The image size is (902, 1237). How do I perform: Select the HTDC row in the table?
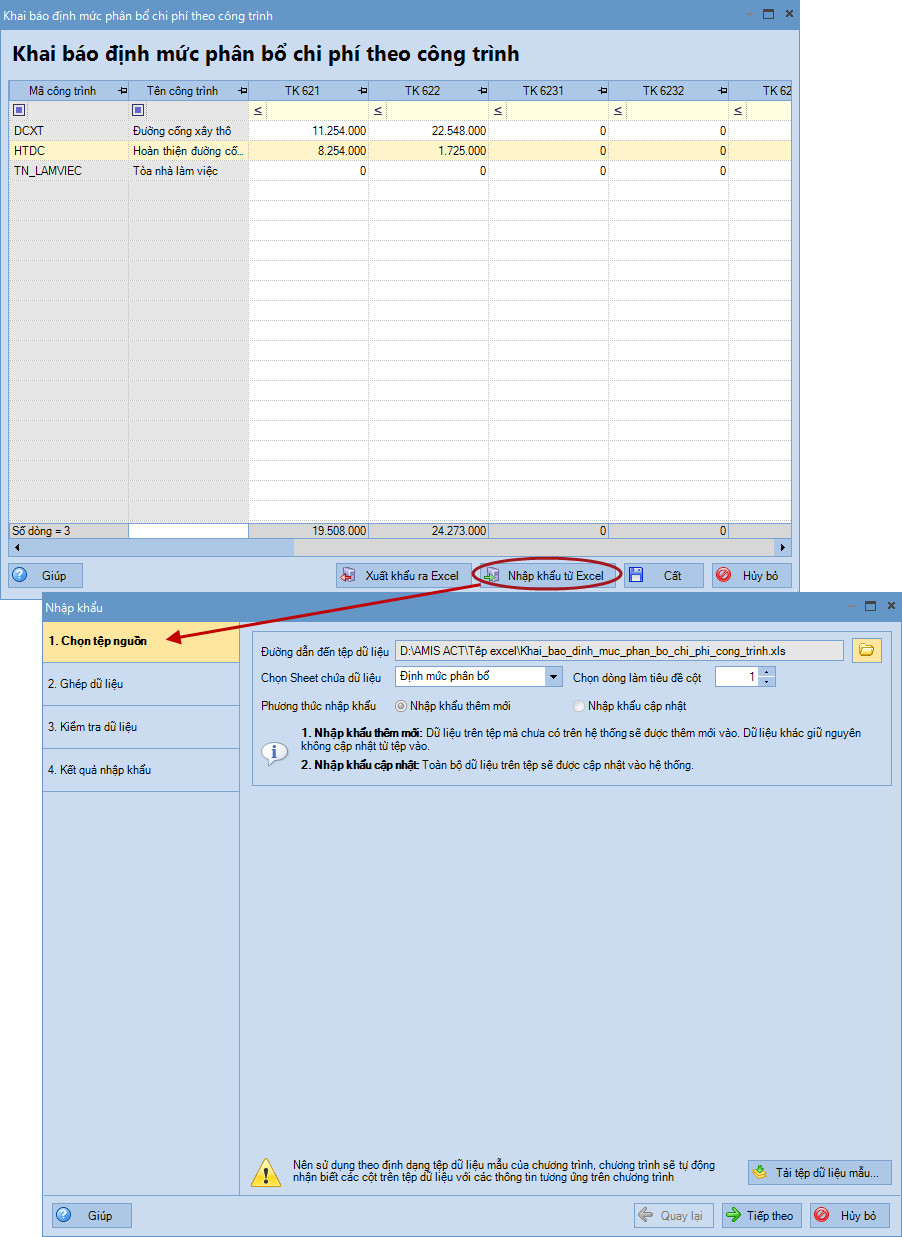point(68,151)
